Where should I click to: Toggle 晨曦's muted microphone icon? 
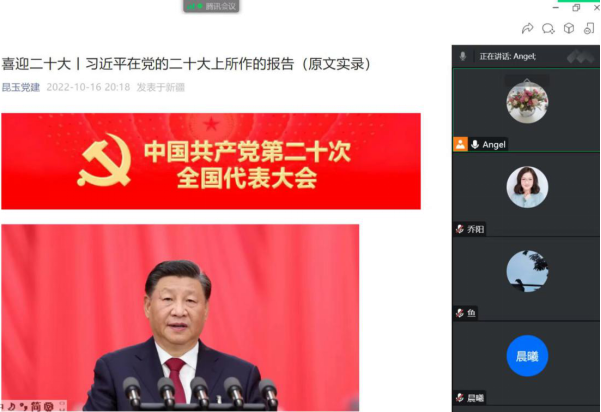click(x=460, y=397)
